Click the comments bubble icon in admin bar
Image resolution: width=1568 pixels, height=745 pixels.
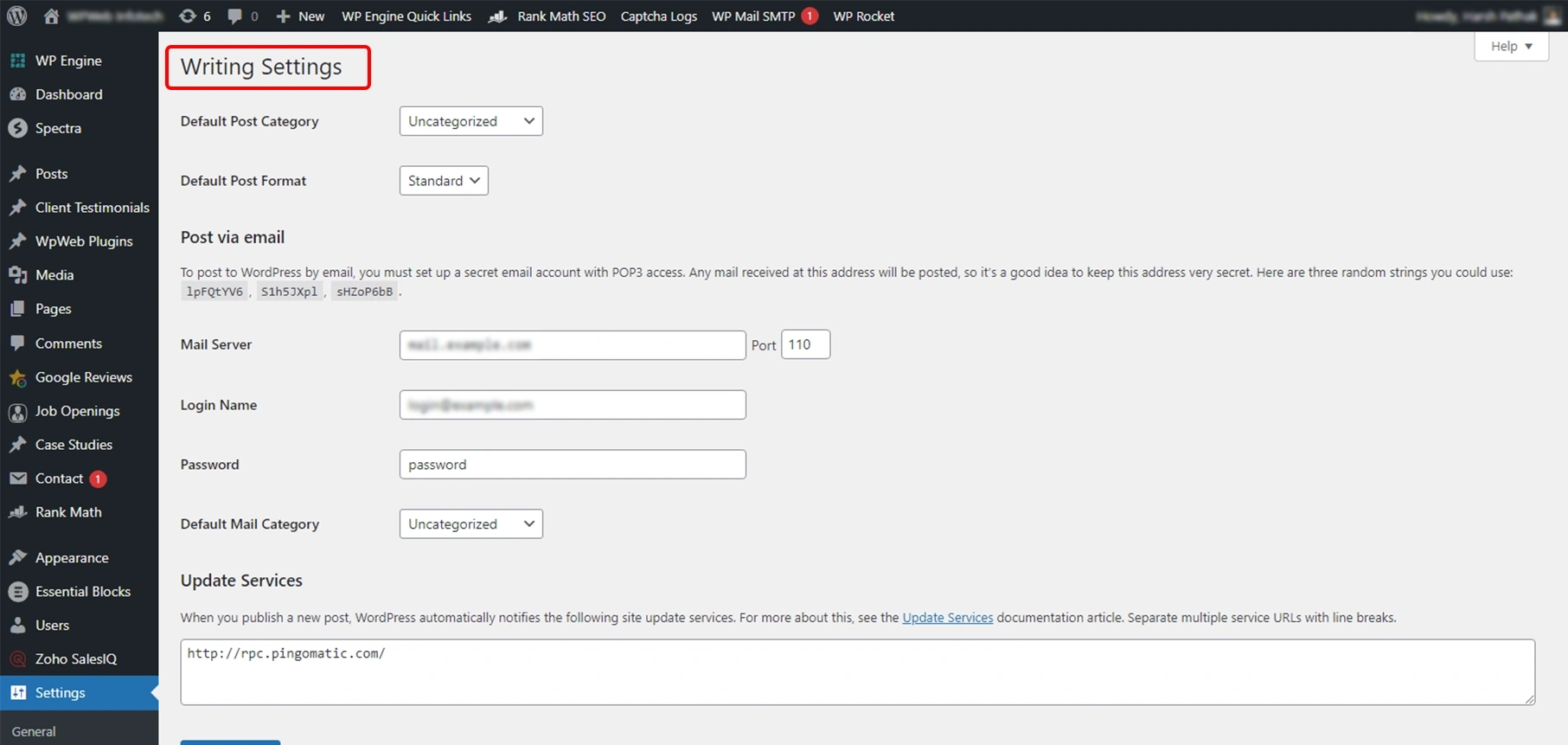point(234,16)
